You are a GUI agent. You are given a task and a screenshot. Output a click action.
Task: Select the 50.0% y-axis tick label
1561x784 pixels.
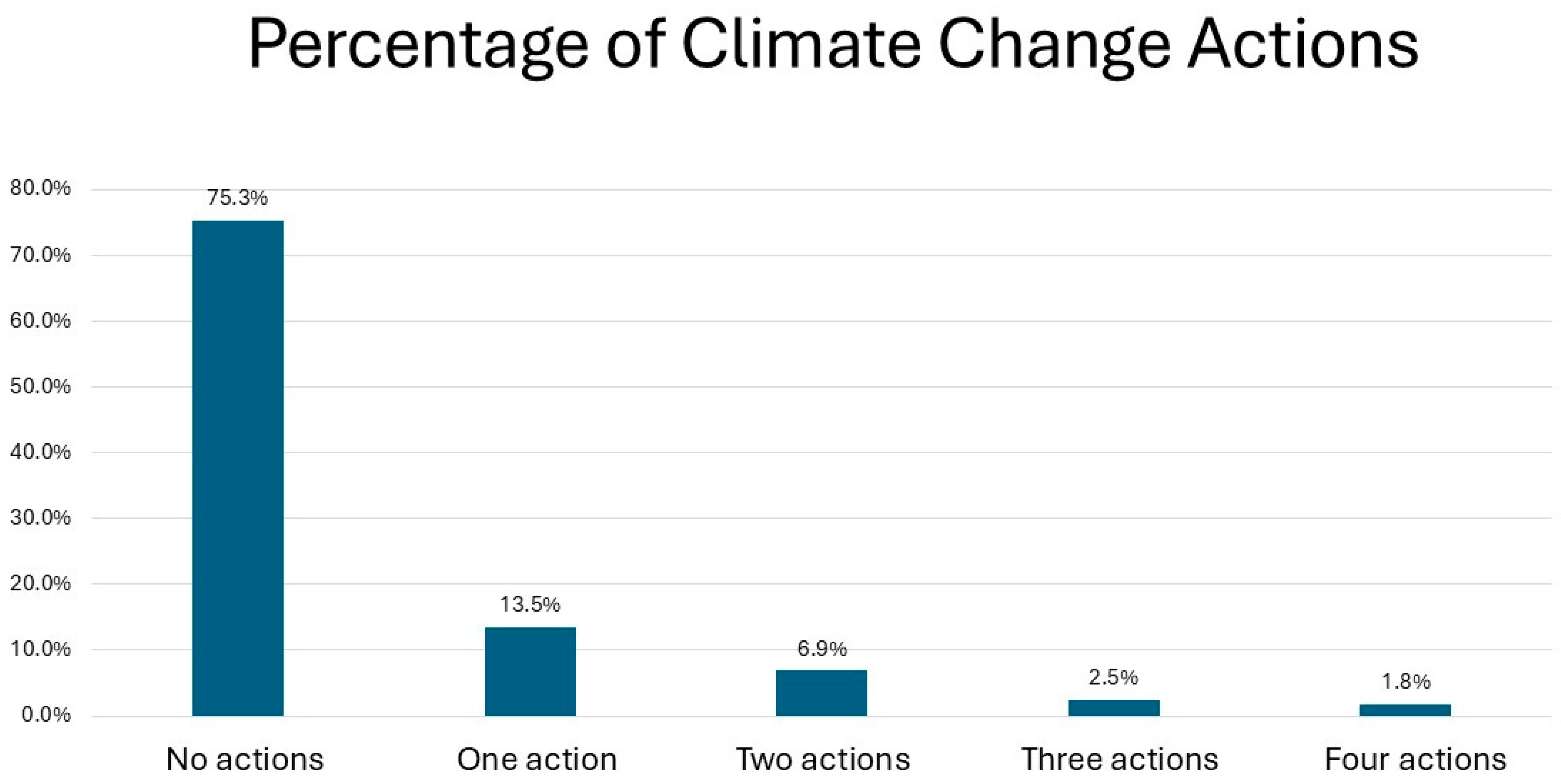tap(41, 386)
